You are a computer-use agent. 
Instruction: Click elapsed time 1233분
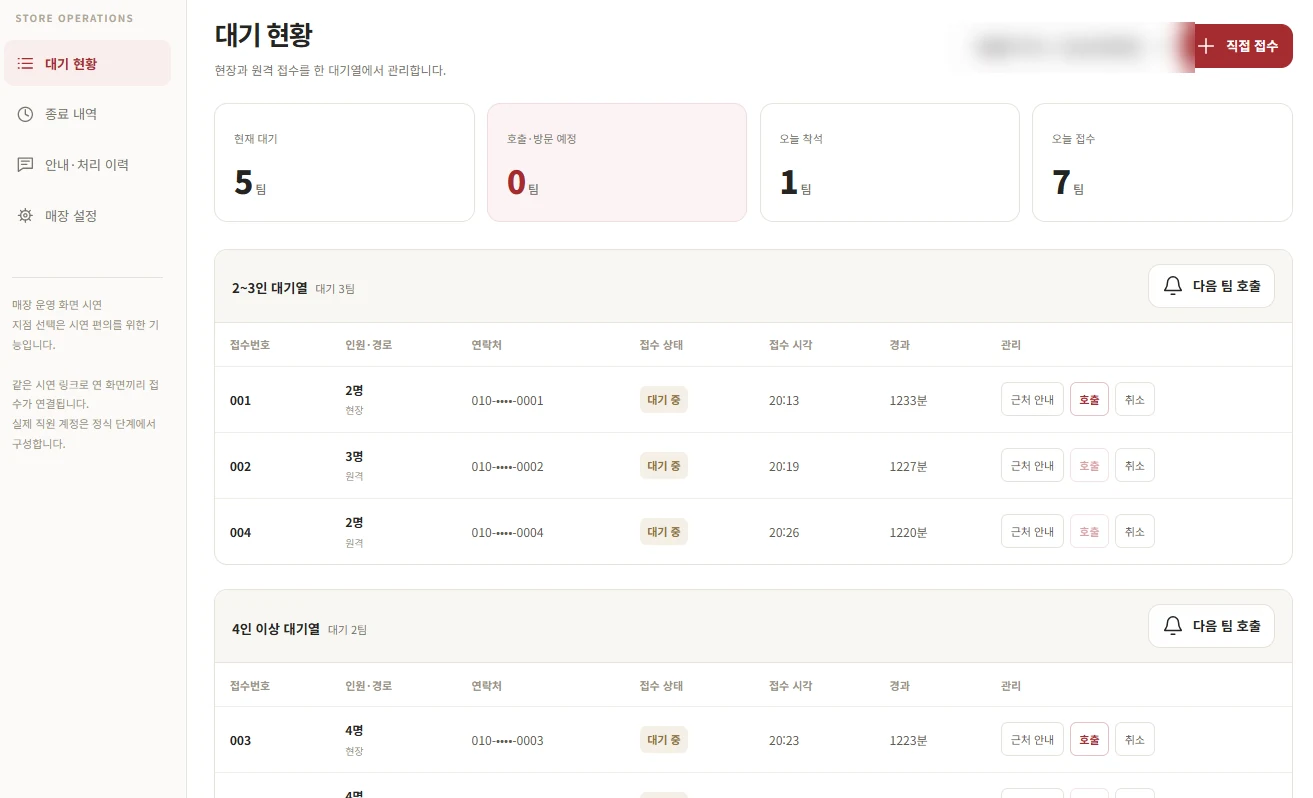click(908, 401)
